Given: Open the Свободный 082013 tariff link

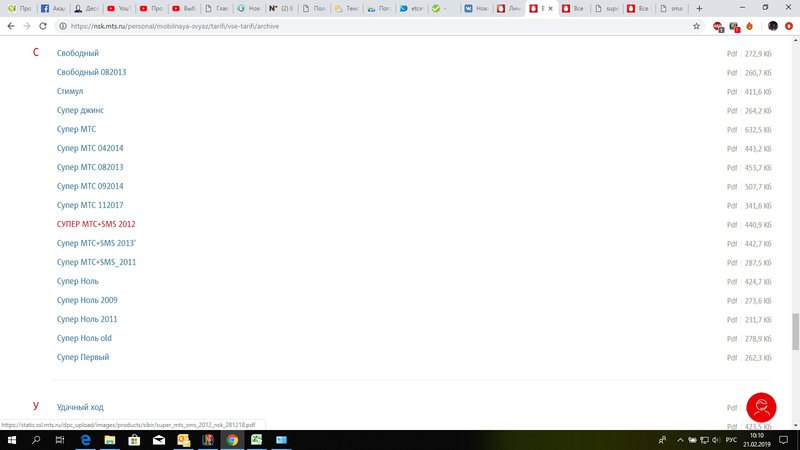Looking at the screenshot, I should coord(91,72).
